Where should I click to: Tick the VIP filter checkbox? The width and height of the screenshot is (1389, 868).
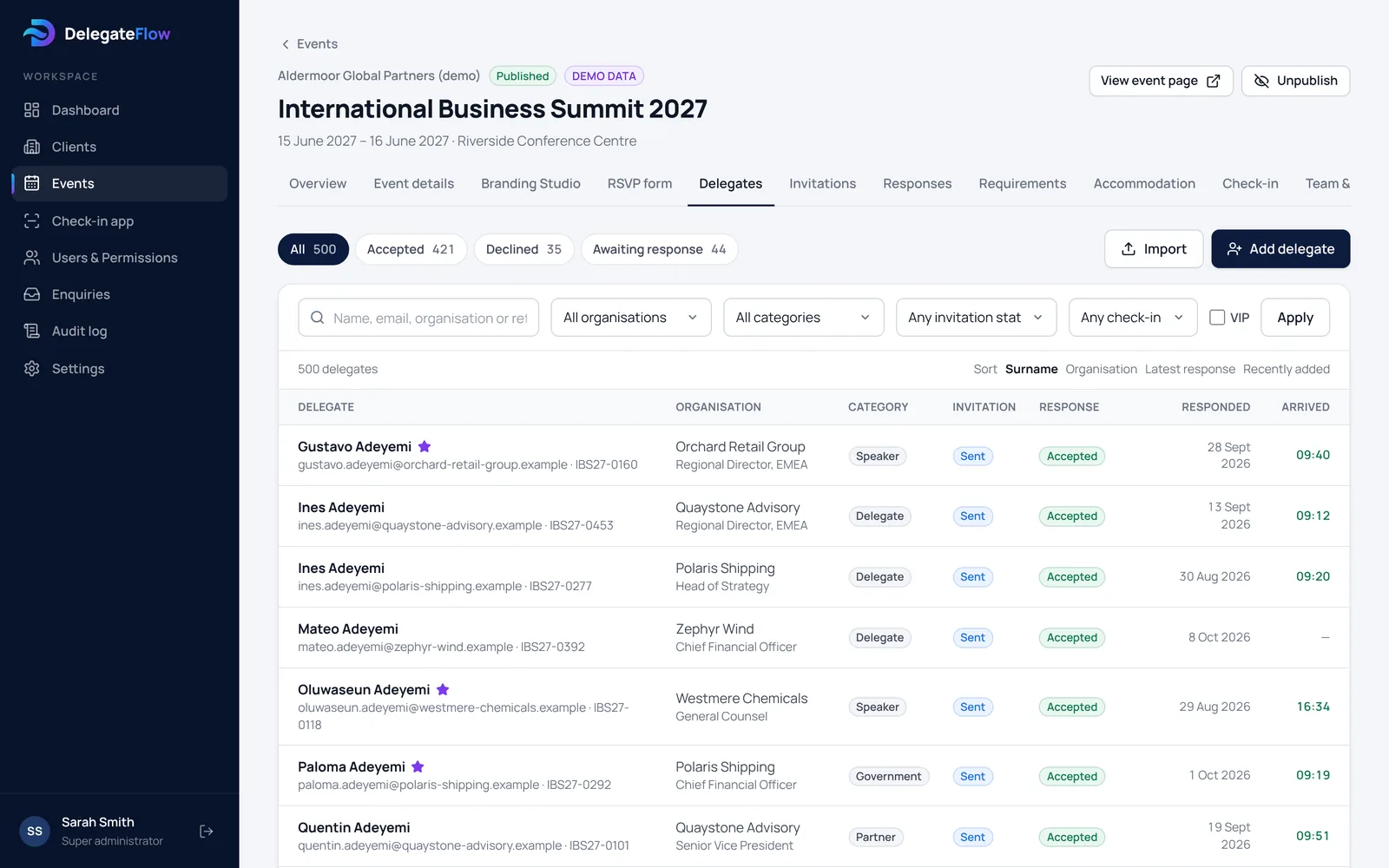(1217, 318)
